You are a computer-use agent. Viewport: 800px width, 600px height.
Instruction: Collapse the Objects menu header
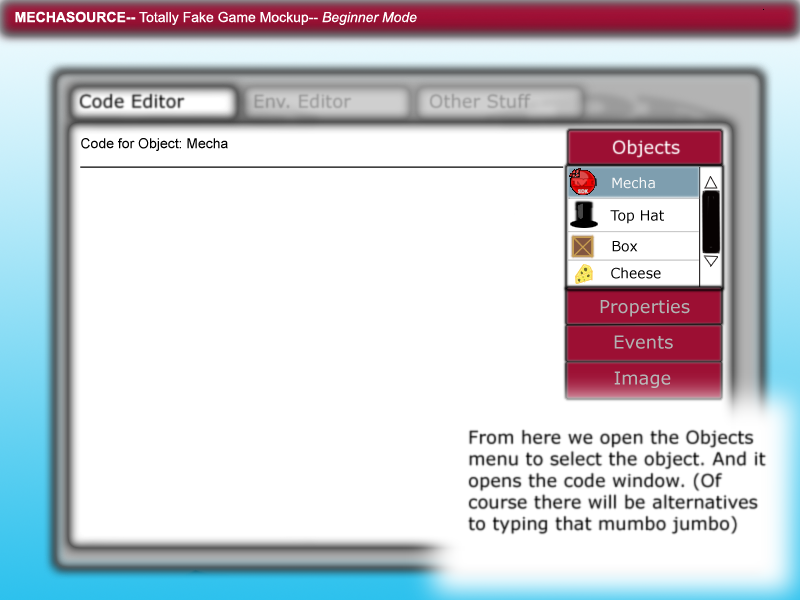(645, 147)
